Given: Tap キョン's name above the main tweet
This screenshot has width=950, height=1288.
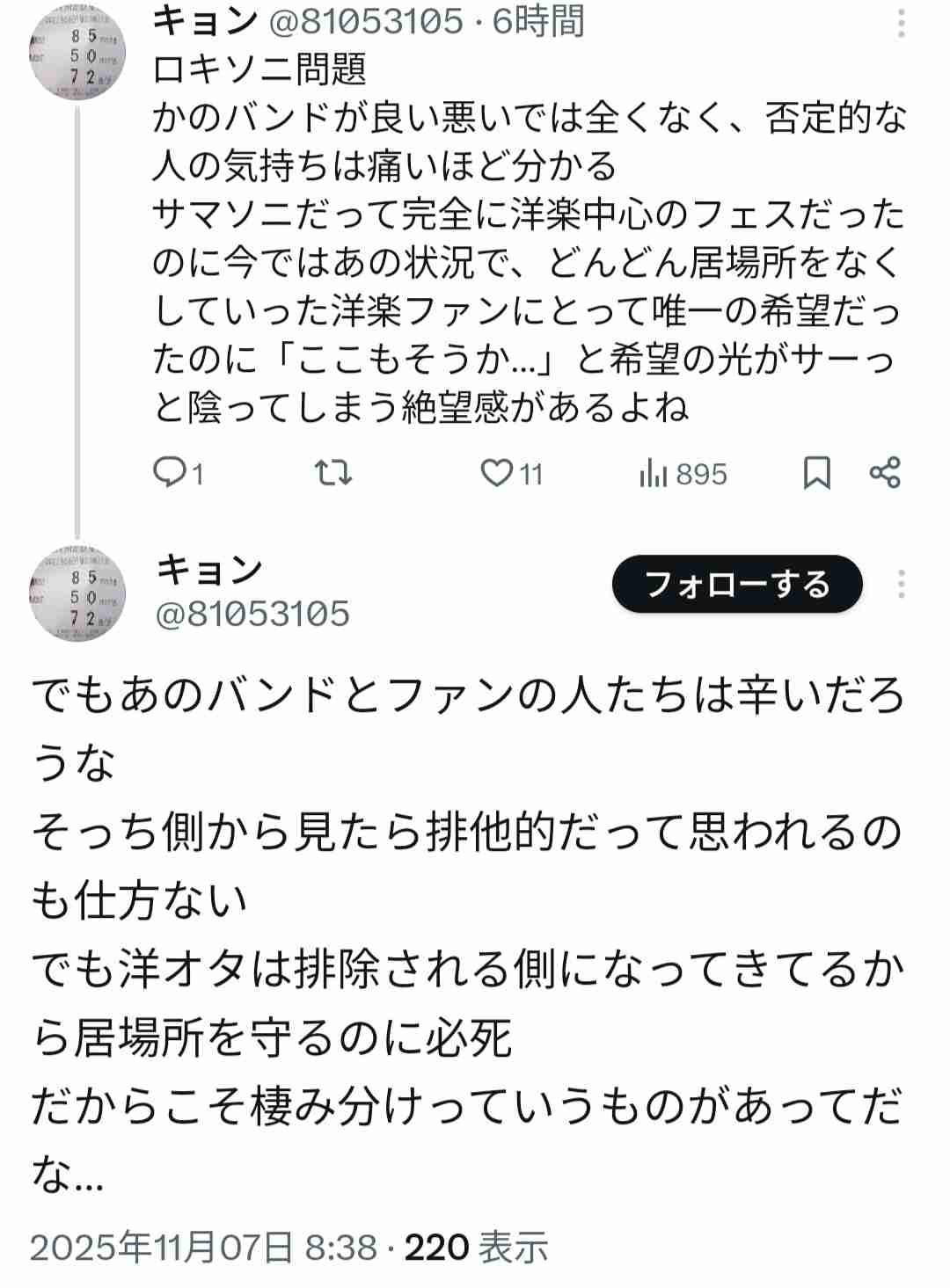Looking at the screenshot, I should tap(209, 570).
